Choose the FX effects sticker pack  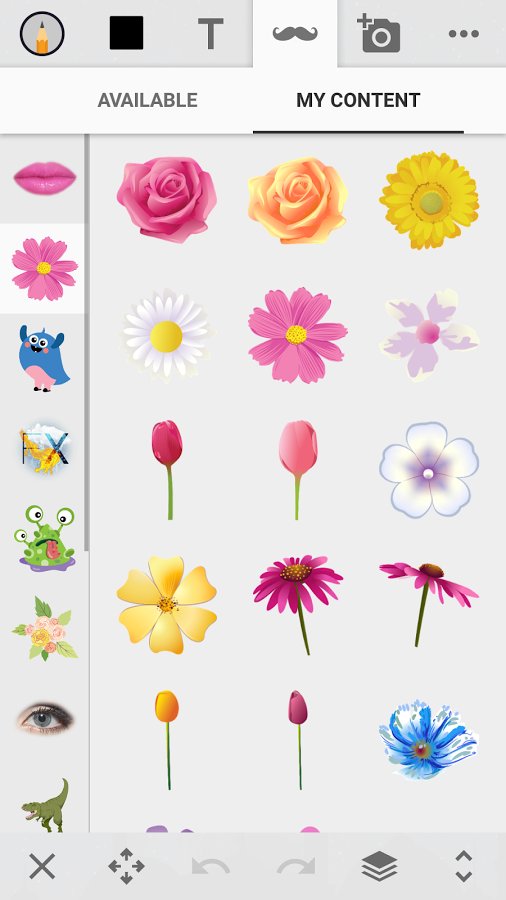coord(44,448)
